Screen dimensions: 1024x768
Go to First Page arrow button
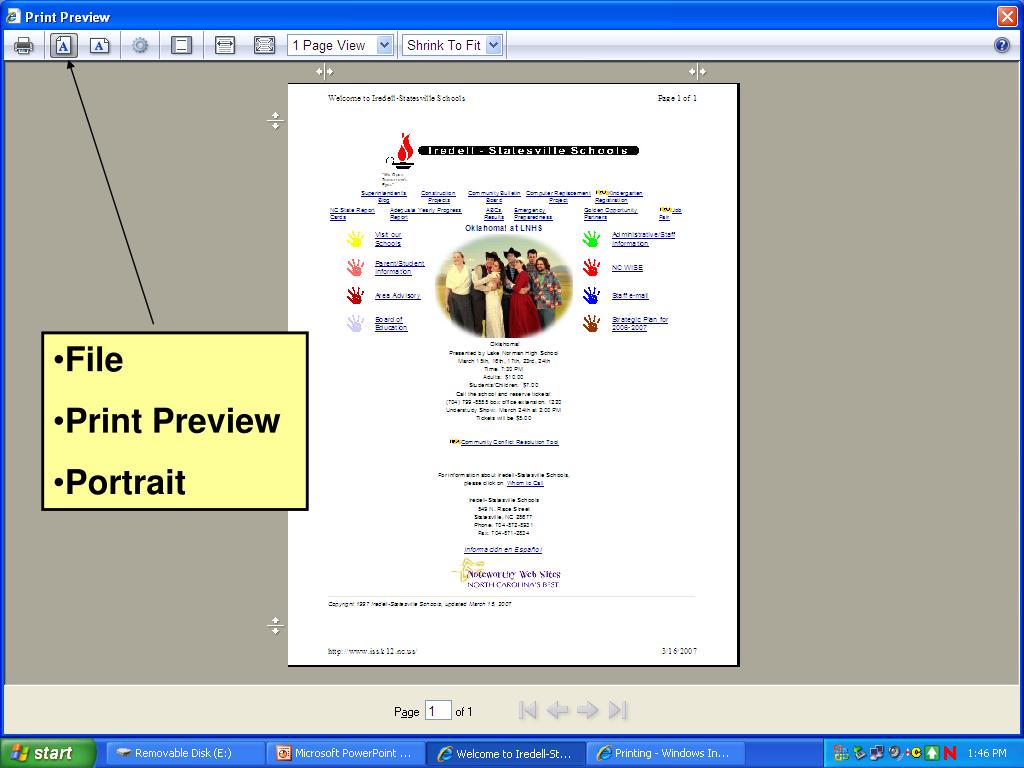tap(528, 710)
